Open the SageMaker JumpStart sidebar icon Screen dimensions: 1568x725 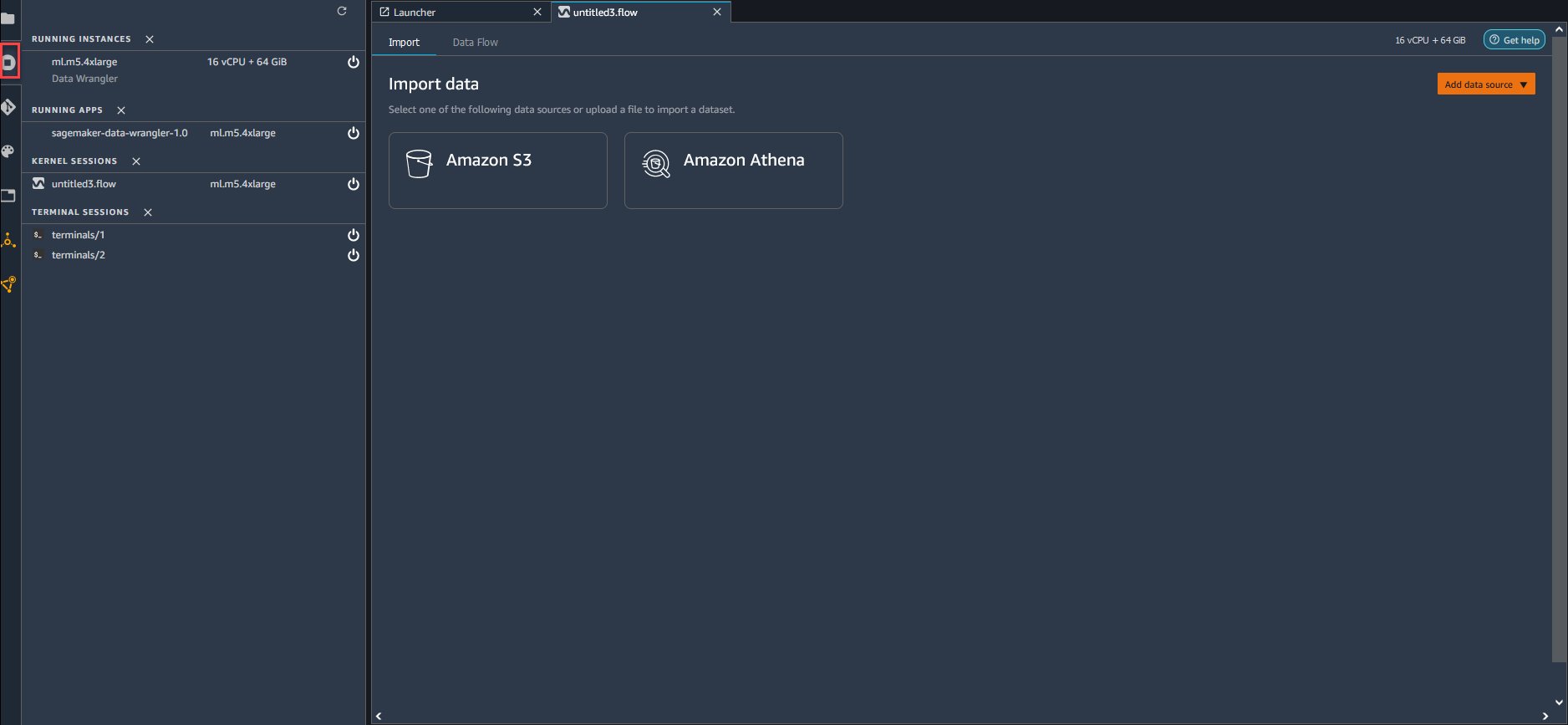pyautogui.click(x=8, y=285)
